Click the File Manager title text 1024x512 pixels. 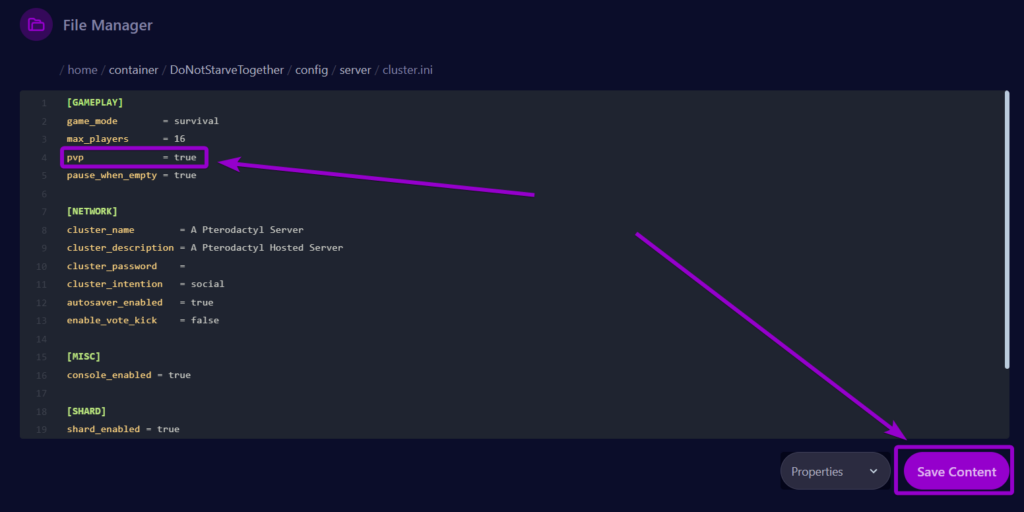[x=107, y=25]
